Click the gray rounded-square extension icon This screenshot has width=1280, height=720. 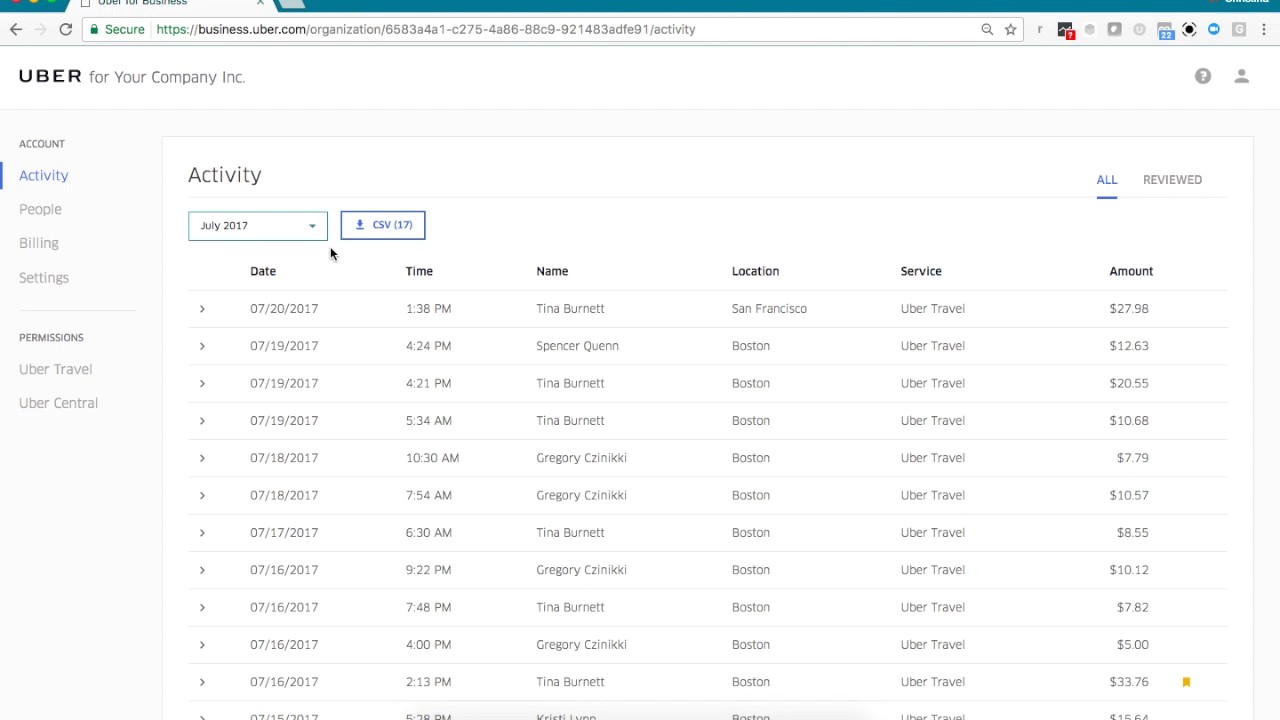pos(1115,29)
